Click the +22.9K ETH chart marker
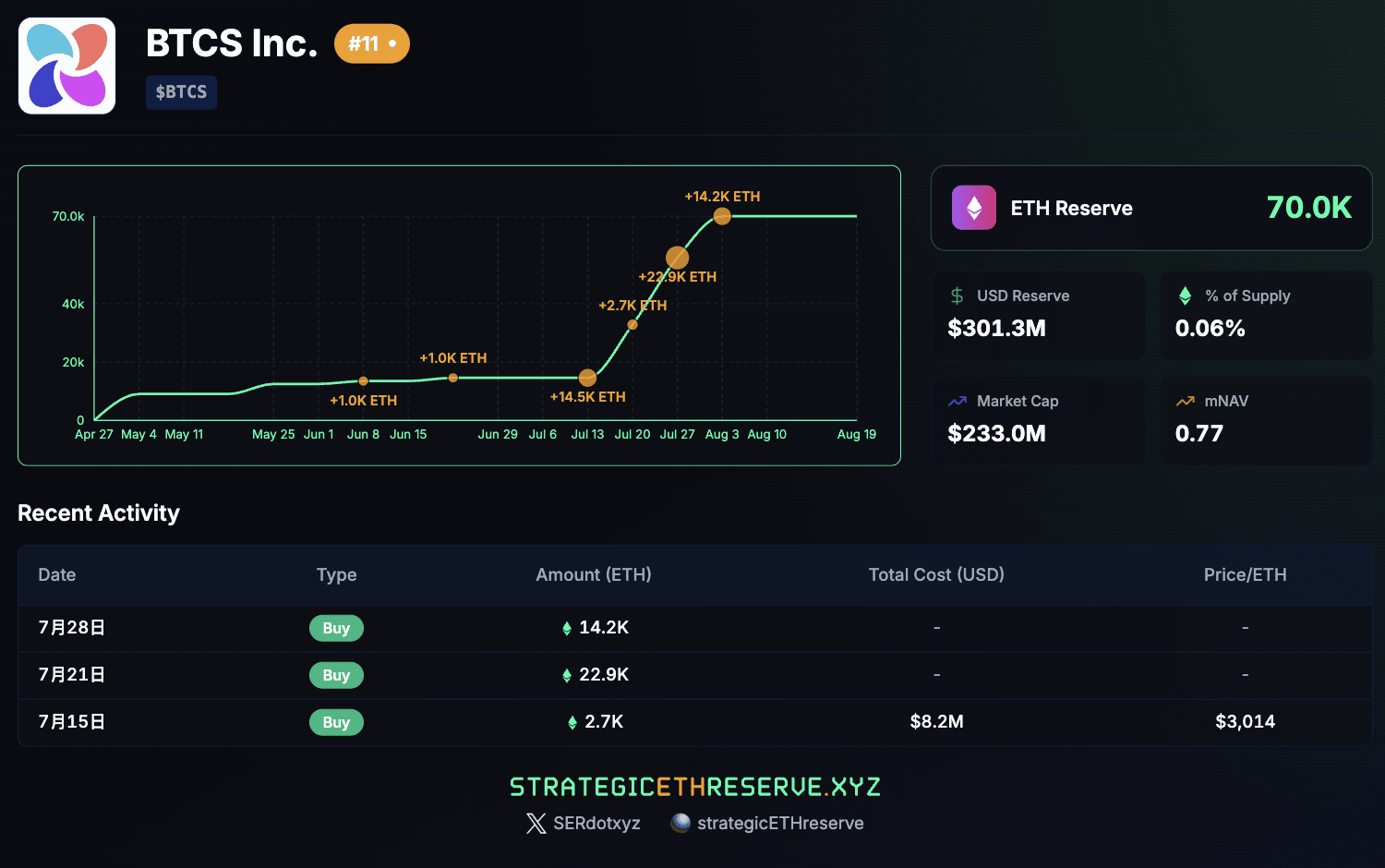The height and width of the screenshot is (868, 1385). pos(677,258)
